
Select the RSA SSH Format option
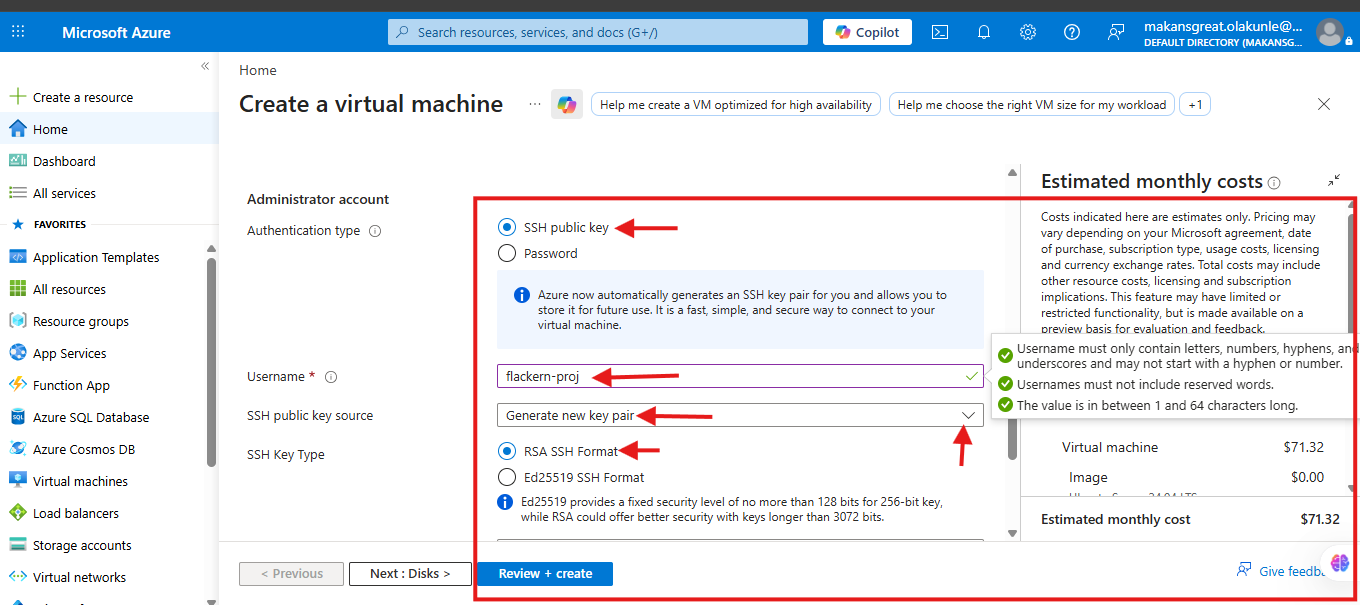click(x=507, y=451)
